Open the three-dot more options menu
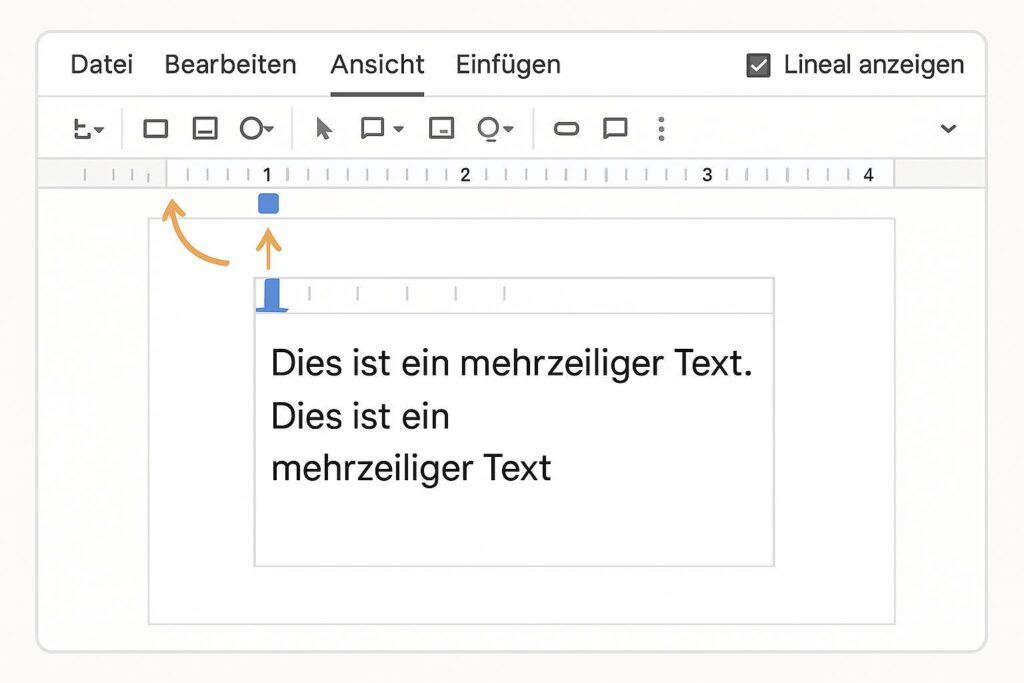The width and height of the screenshot is (1024, 683). 660,129
